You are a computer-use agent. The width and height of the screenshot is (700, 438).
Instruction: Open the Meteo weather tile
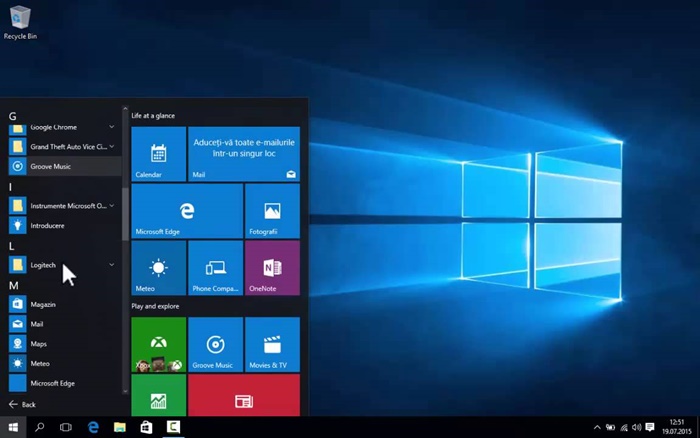tap(158, 268)
